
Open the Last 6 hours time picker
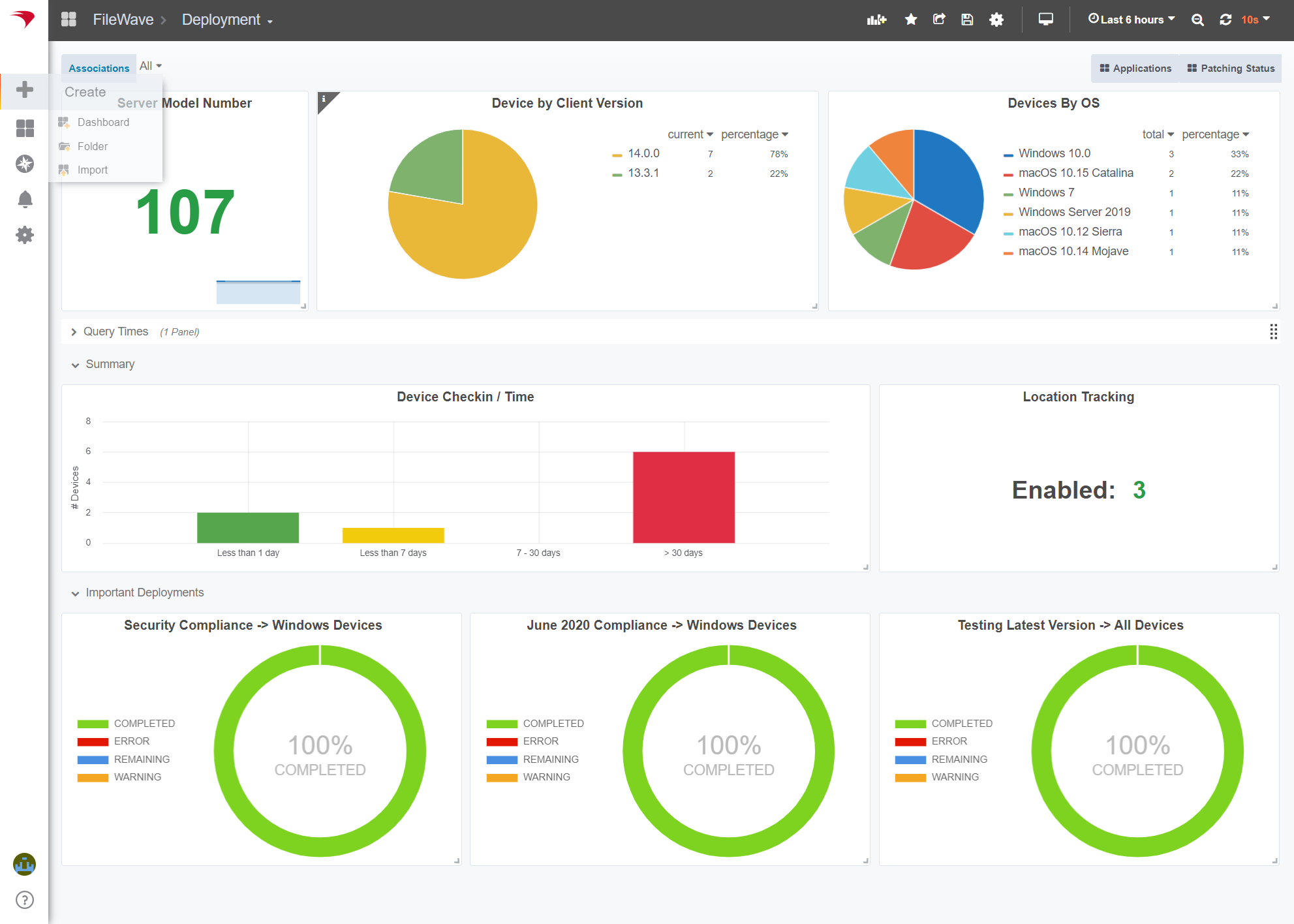[x=1132, y=20]
